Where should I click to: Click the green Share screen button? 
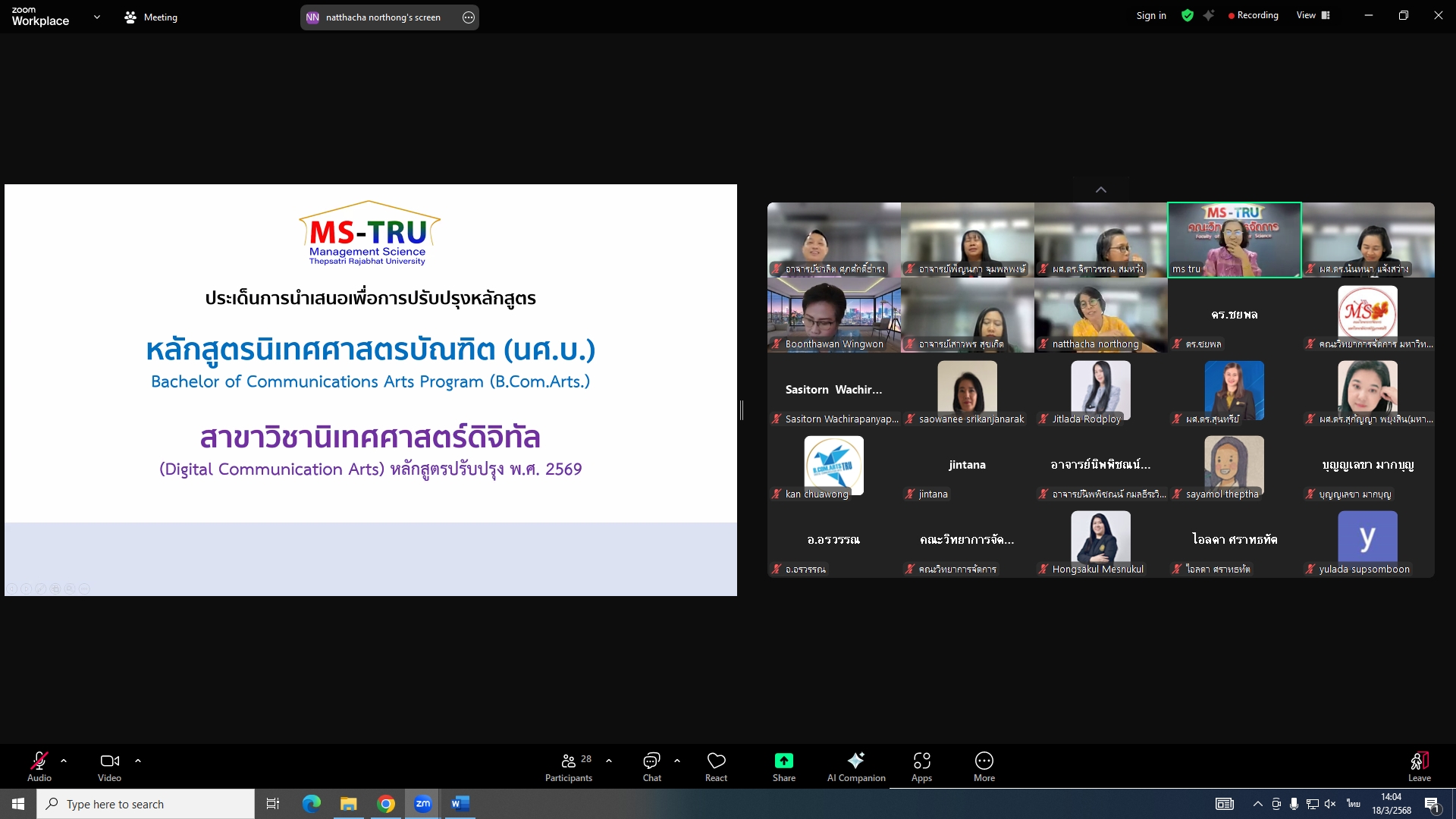click(783, 761)
